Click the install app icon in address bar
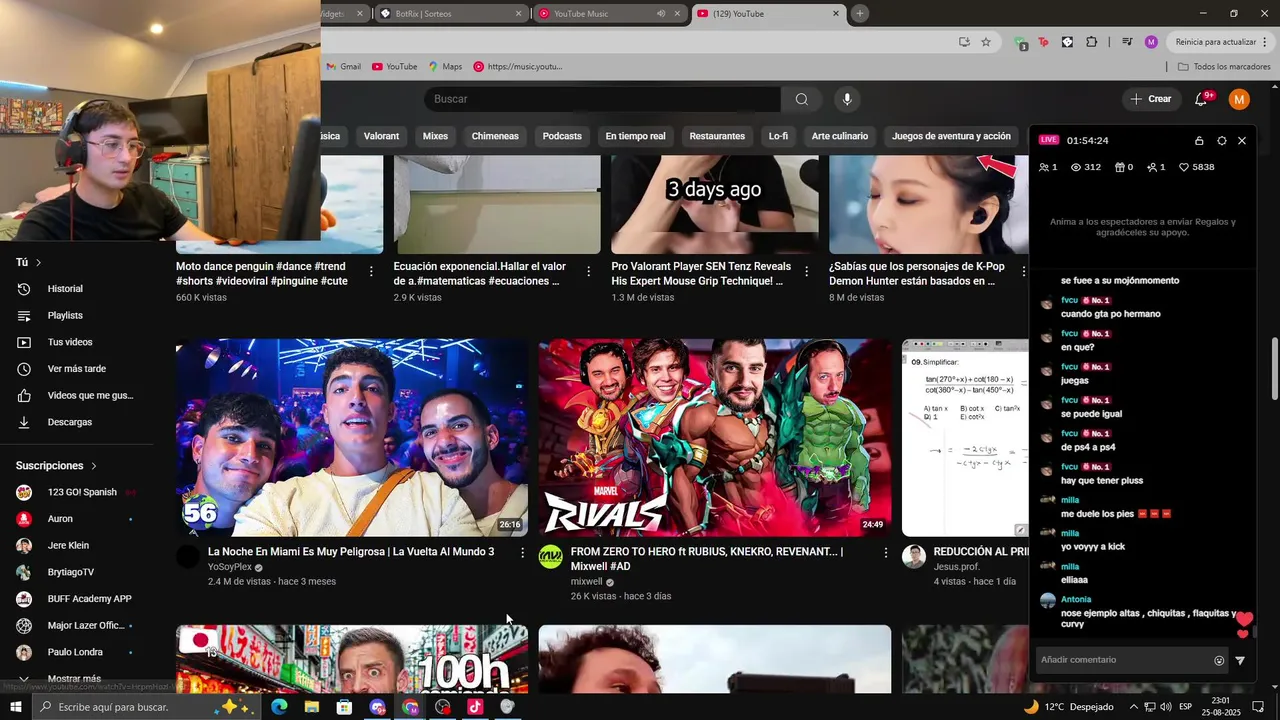Image resolution: width=1280 pixels, height=720 pixels. click(x=964, y=42)
